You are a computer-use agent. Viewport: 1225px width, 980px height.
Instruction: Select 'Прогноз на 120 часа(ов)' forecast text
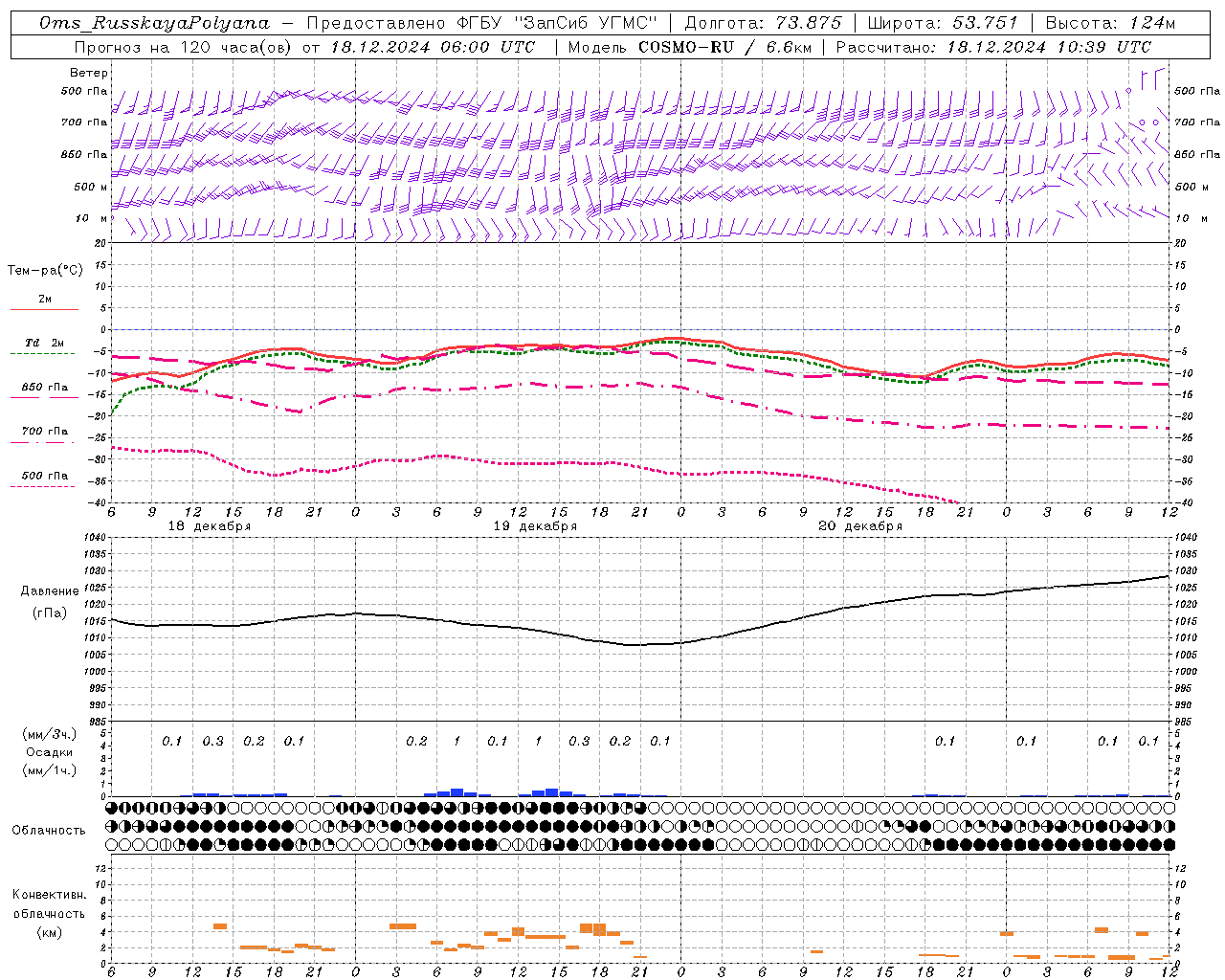185,47
